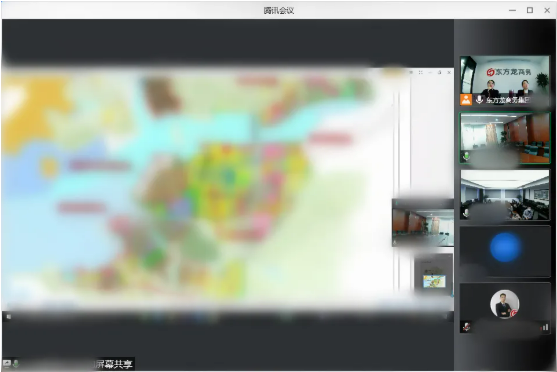Screen dimensions: 557x372
Task: Click the red muted microphone icon on bottom tile
Action: (x=466, y=327)
